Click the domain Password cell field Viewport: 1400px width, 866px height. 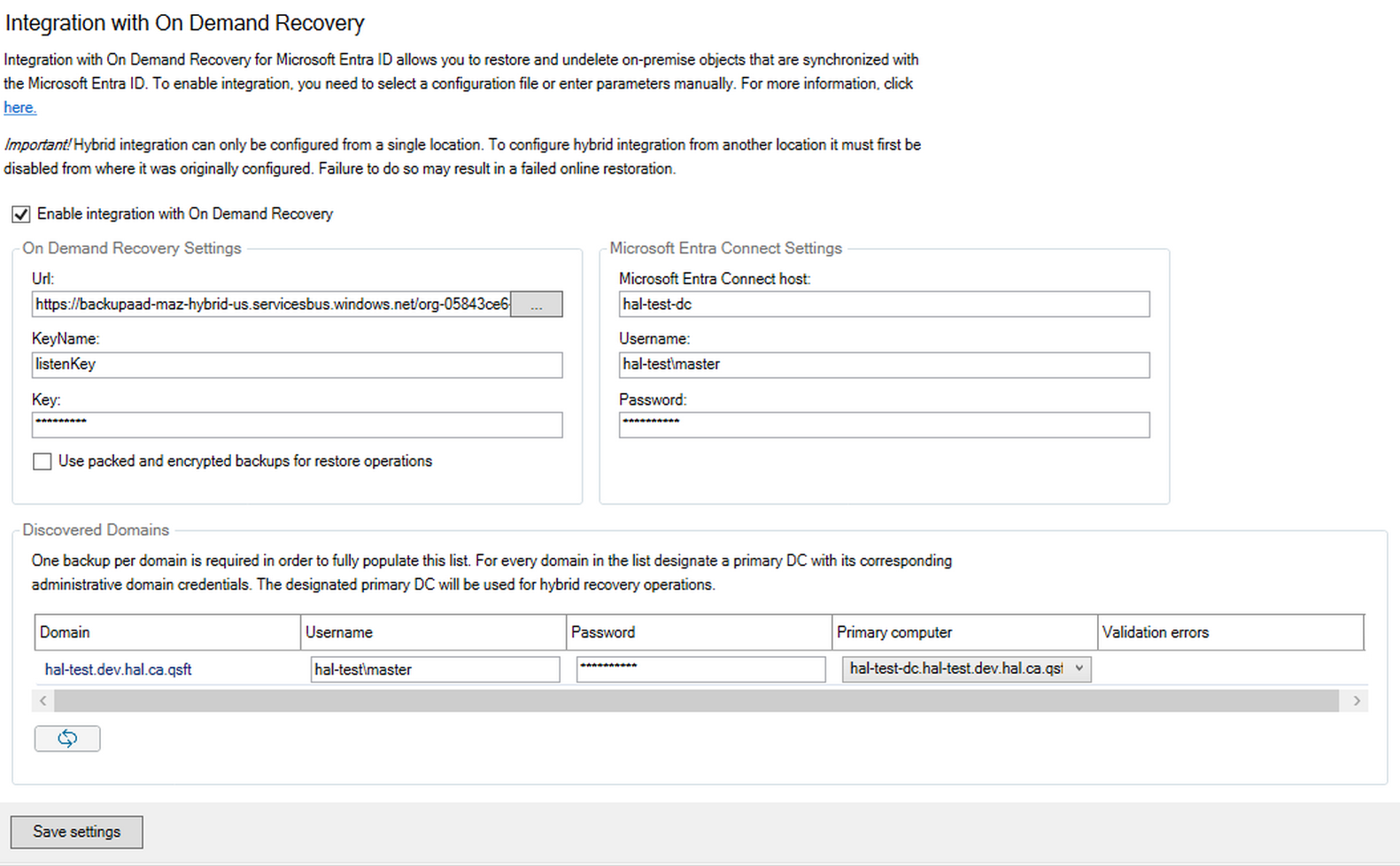700,669
